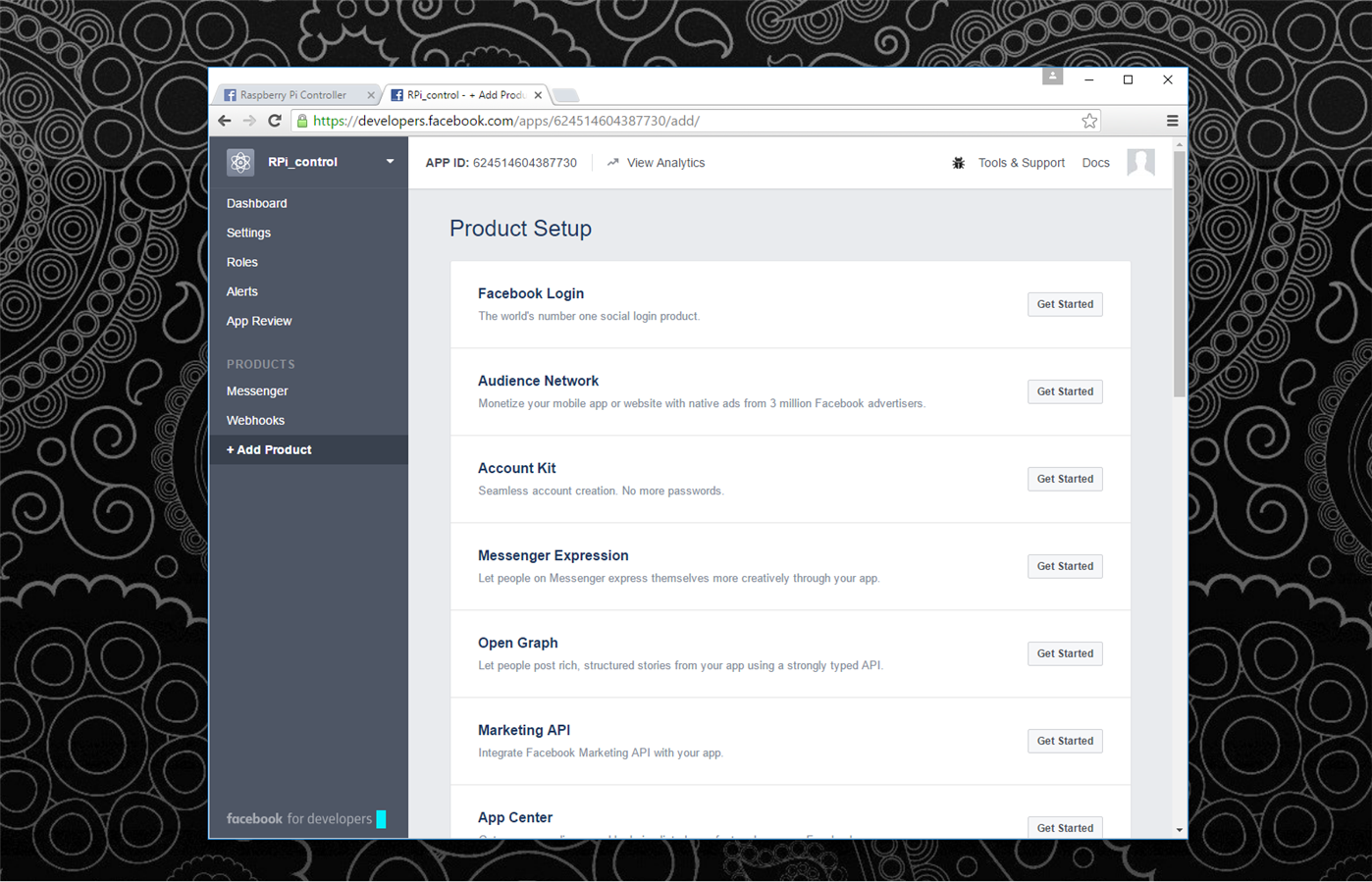The width and height of the screenshot is (1372, 882).
Task: Start Messenger Expression setup via Get Started
Action: [x=1065, y=566]
